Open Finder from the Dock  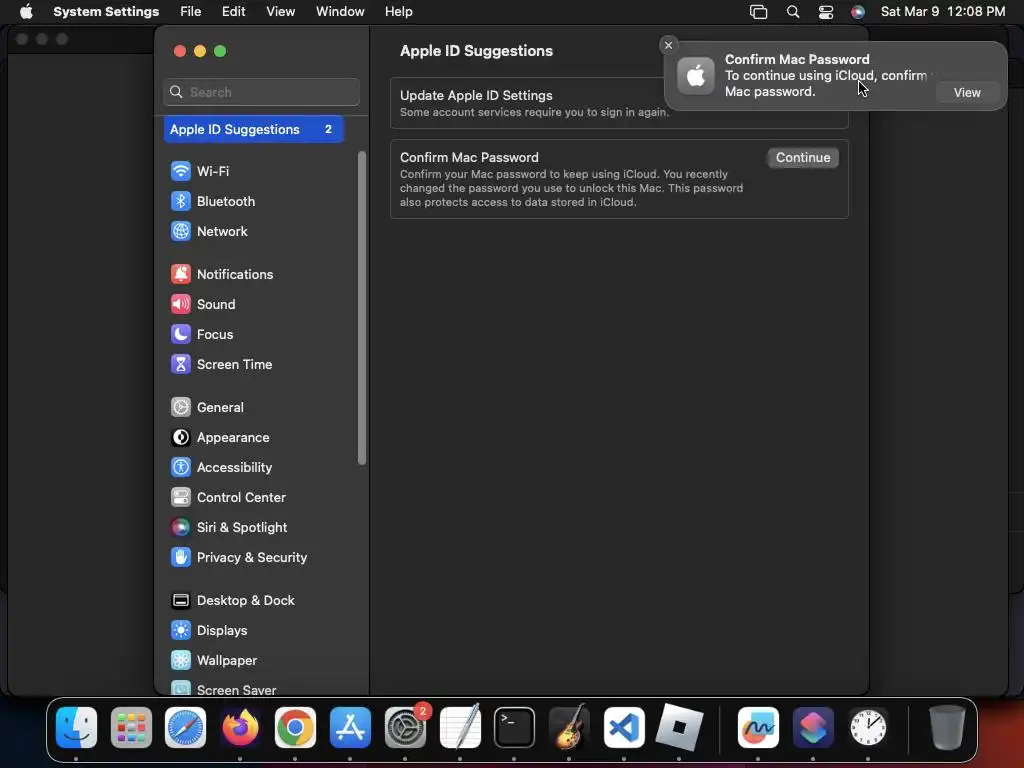pos(76,727)
